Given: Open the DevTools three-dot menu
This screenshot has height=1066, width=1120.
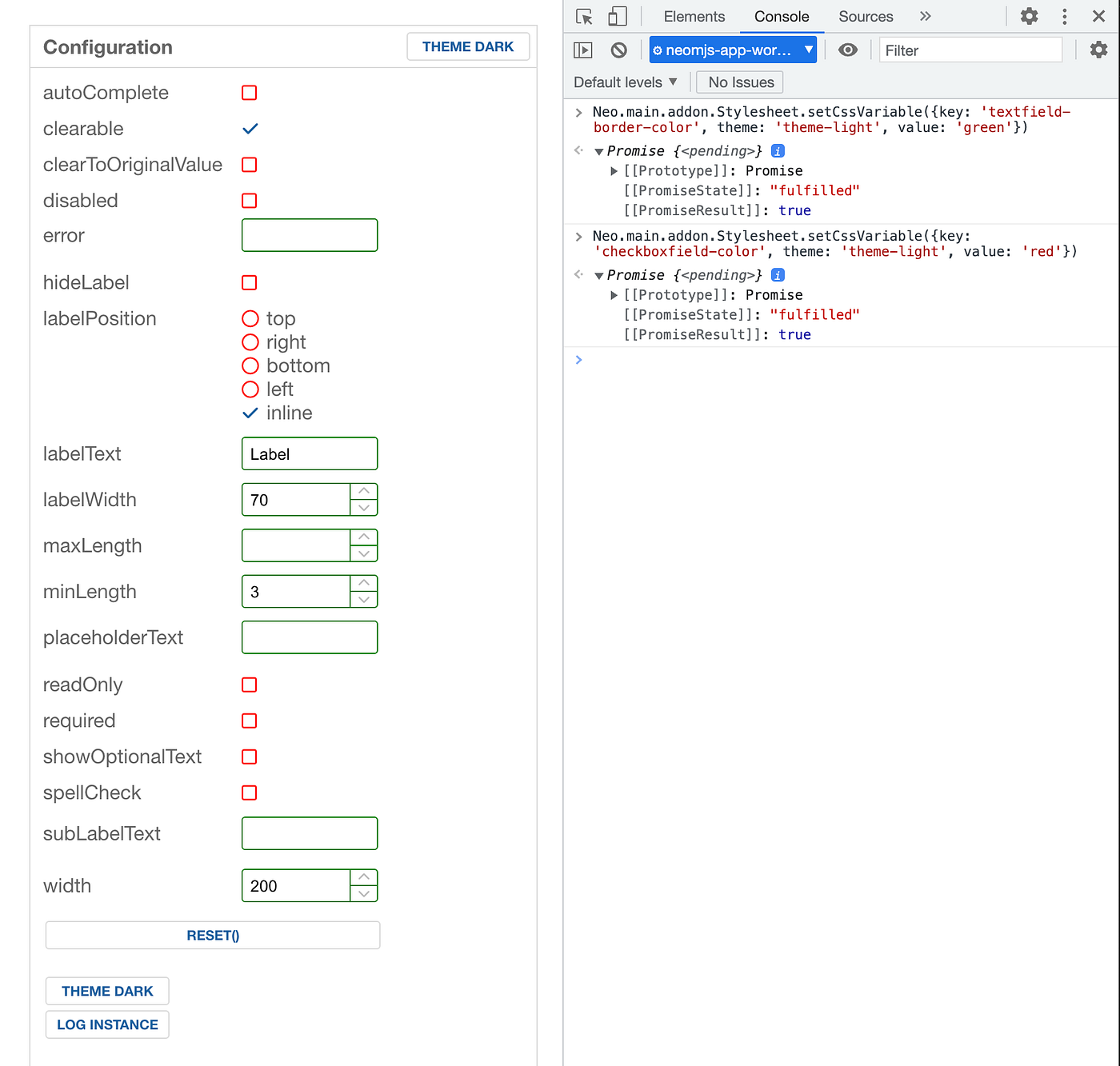Looking at the screenshot, I should tap(1064, 16).
